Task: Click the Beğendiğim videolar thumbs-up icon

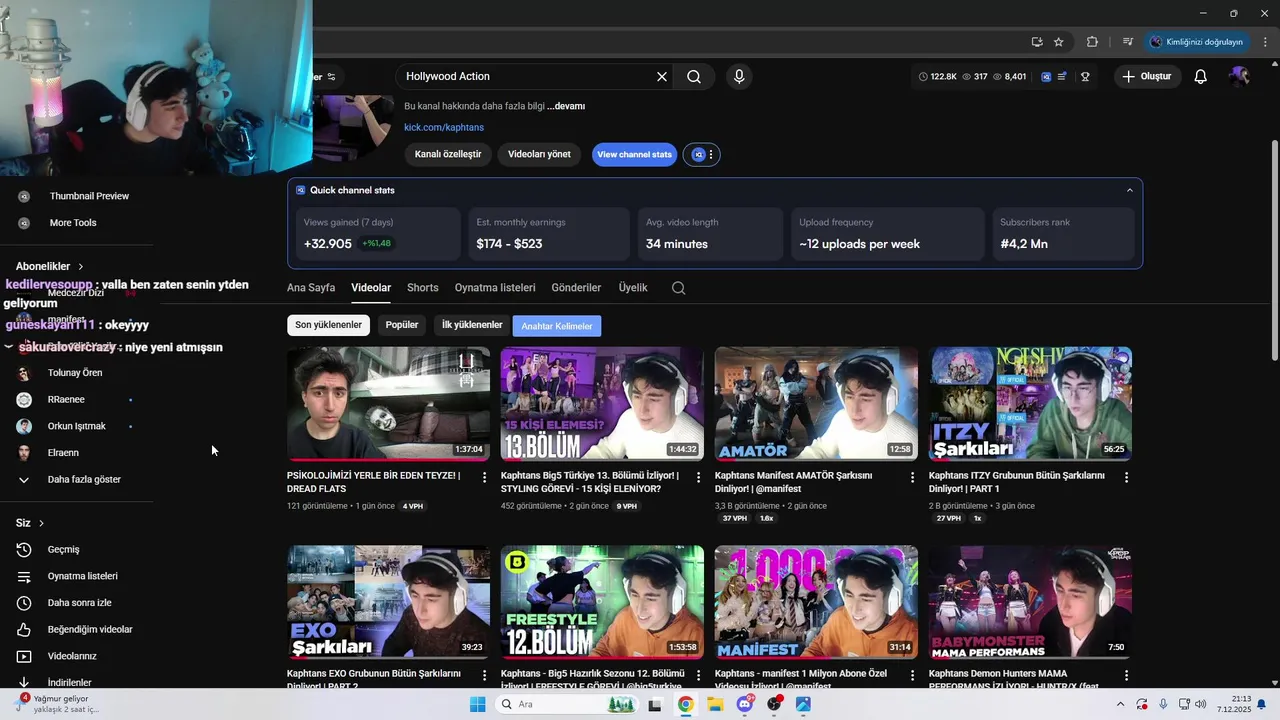Action: pos(24,630)
